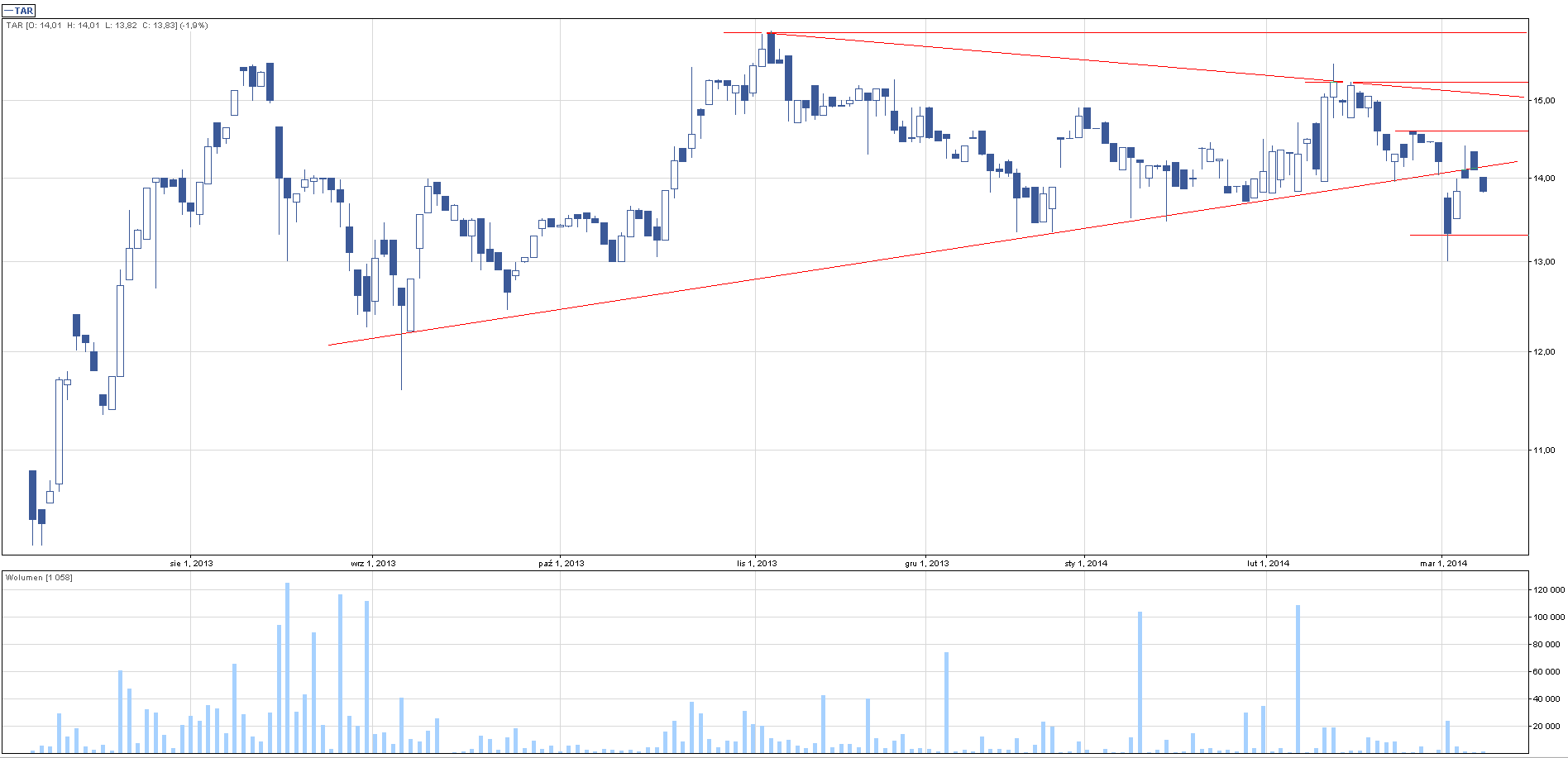Click the 'mar 1, 2014' date label
The image size is (1568, 758).
click(x=1443, y=564)
